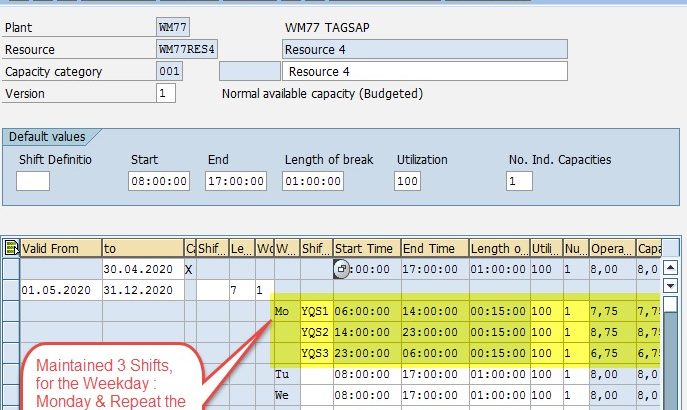Click the Version field containing 1

point(166,93)
